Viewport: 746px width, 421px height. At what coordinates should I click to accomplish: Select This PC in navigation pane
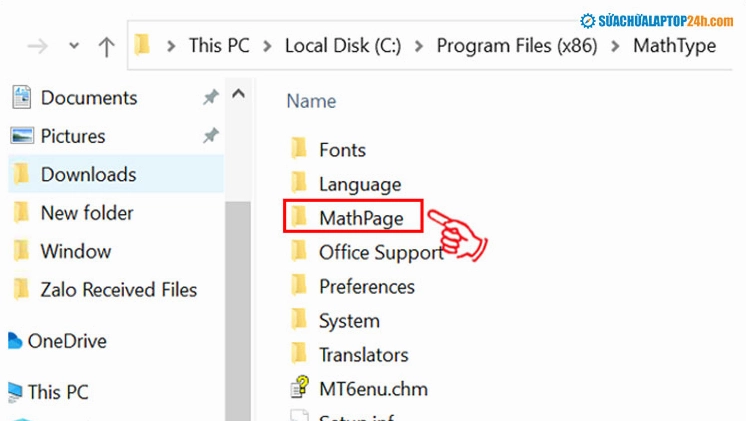[58, 392]
